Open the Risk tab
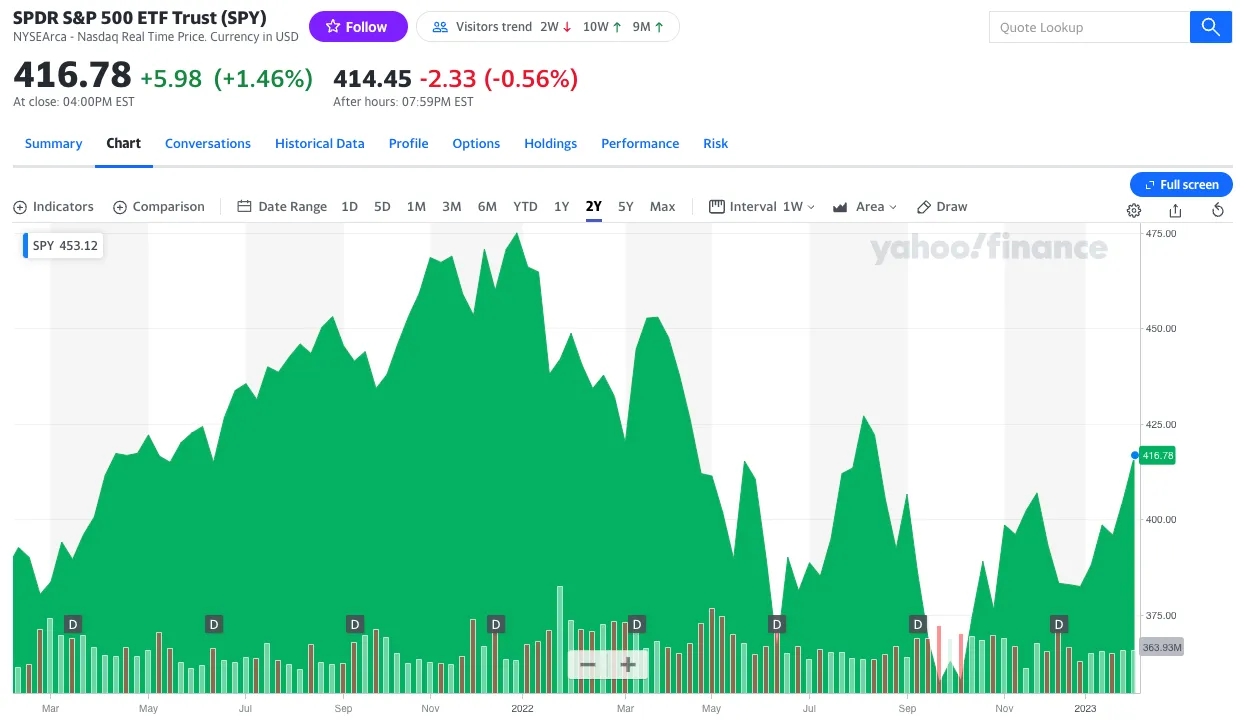Image resolution: width=1240 pixels, height=725 pixels. (716, 144)
